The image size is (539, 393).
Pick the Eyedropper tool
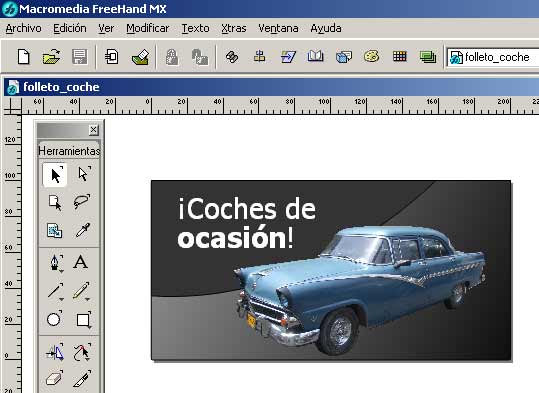tap(82, 230)
